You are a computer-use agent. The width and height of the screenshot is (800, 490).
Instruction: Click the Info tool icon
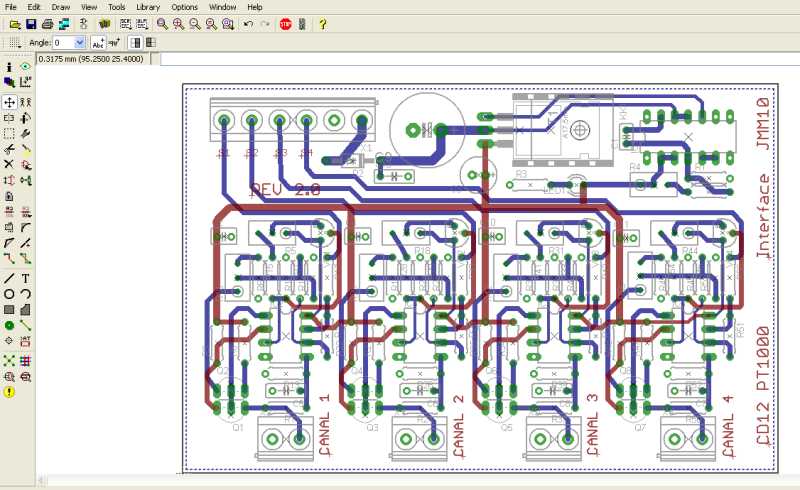point(9,67)
